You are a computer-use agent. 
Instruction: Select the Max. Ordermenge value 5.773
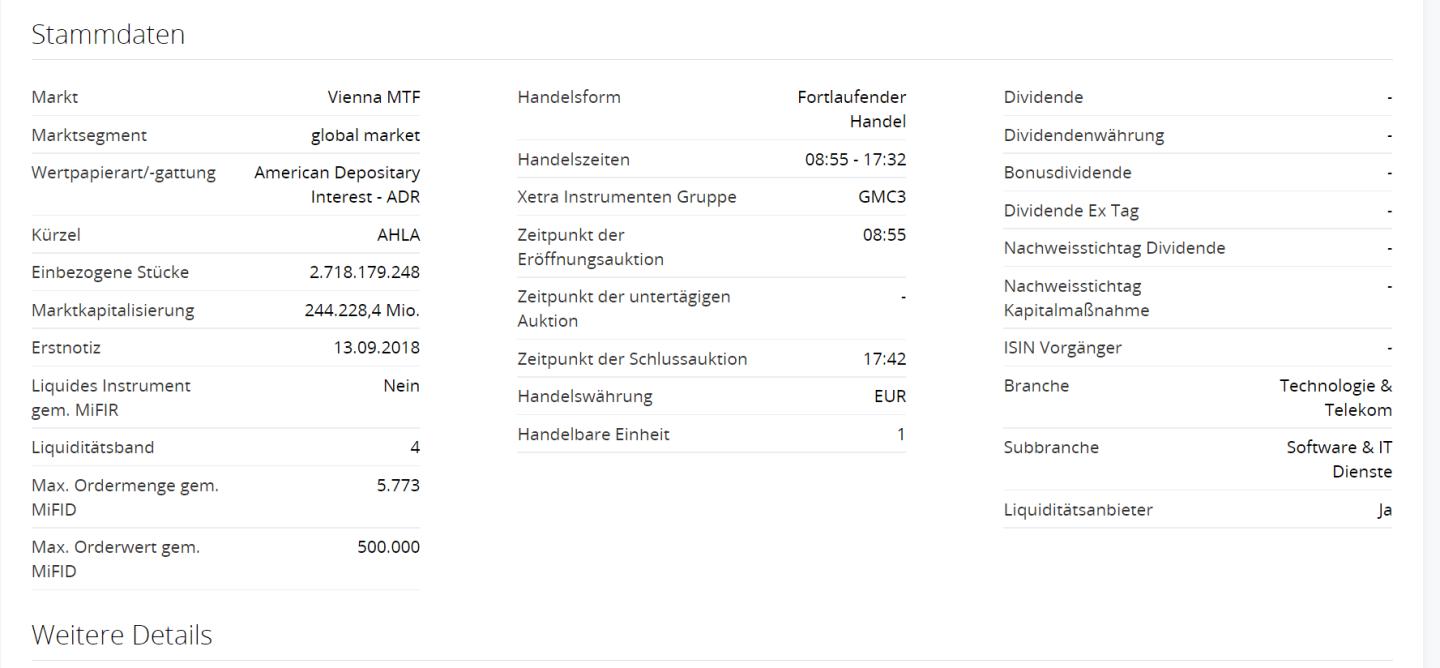(398, 486)
